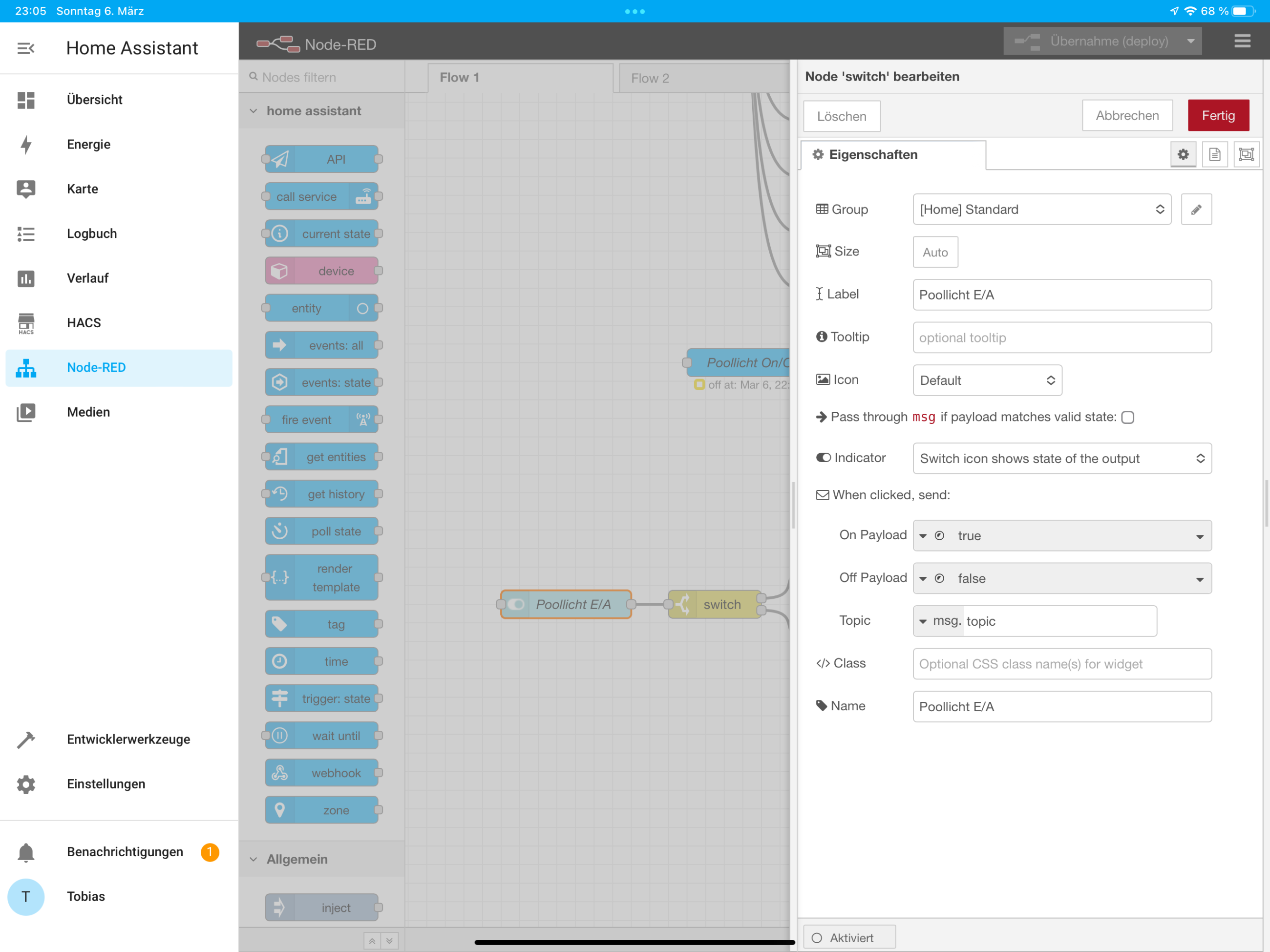1270x952 pixels.
Task: Switch to the Flow 2 tab
Action: [703, 78]
